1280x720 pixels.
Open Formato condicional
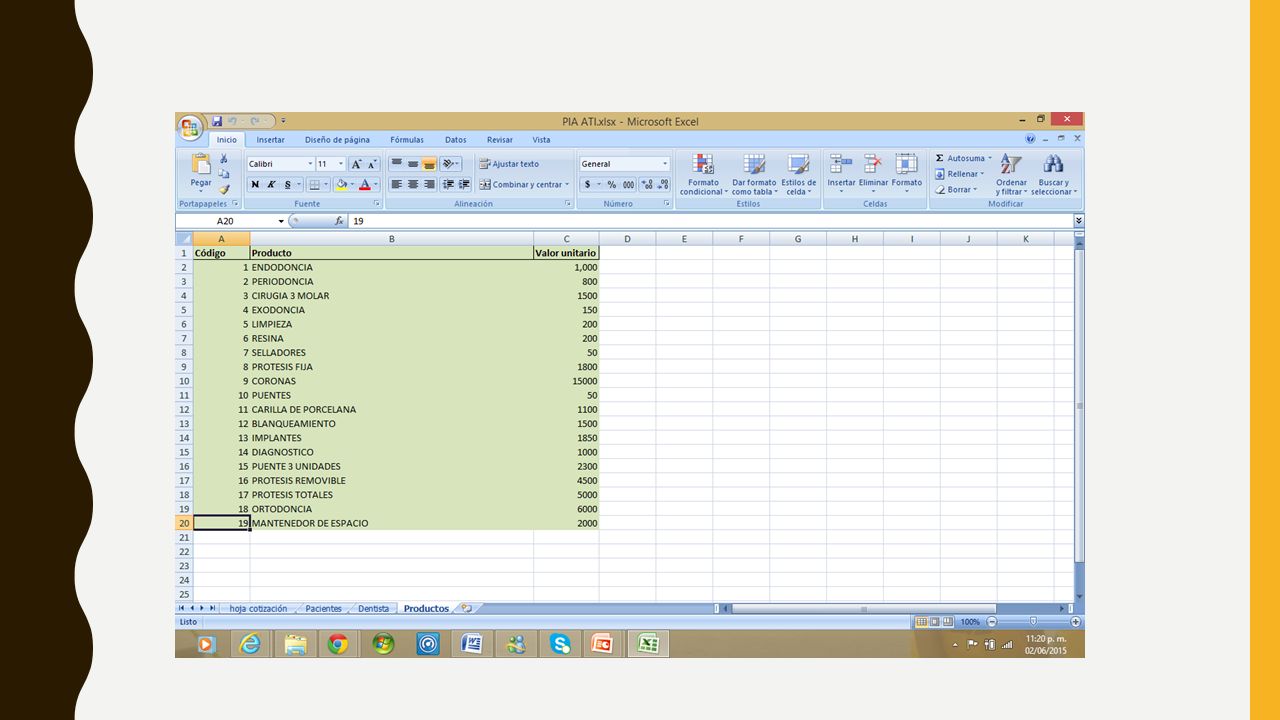click(x=703, y=175)
